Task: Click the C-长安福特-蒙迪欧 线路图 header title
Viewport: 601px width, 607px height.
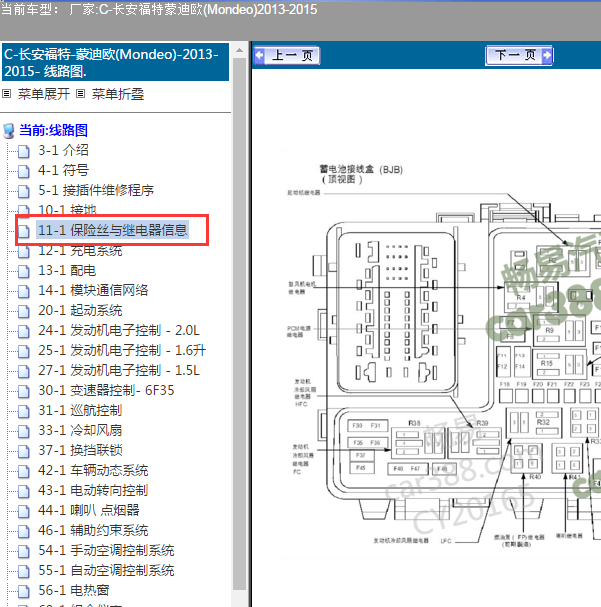Action: point(115,62)
